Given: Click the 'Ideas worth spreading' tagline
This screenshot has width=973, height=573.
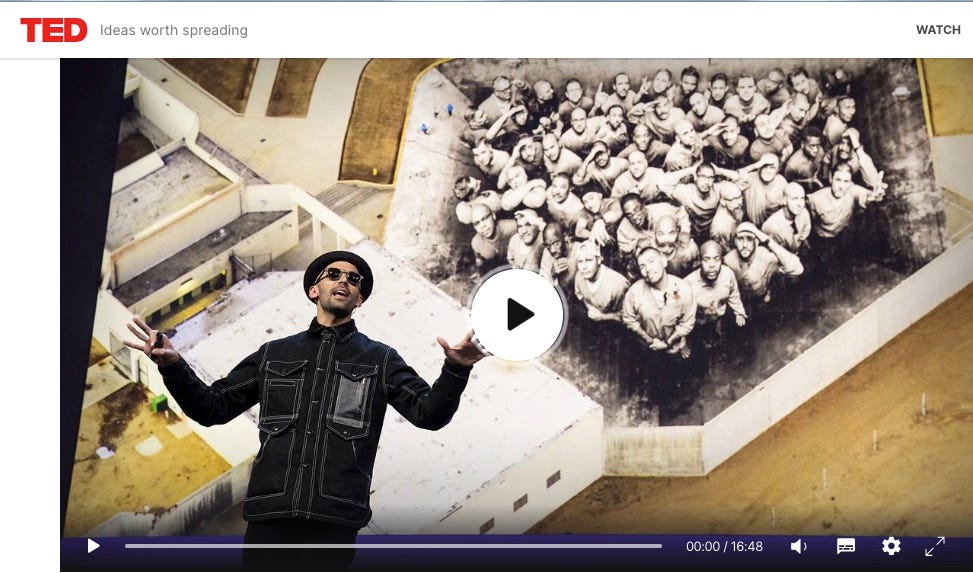Looking at the screenshot, I should pos(174,30).
